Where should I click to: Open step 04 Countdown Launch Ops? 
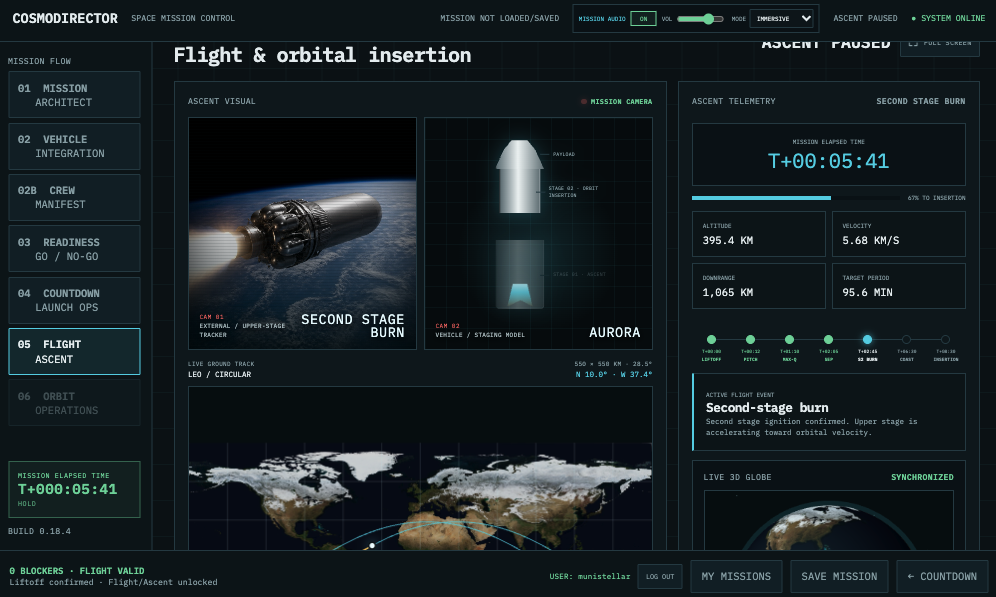tap(74, 300)
